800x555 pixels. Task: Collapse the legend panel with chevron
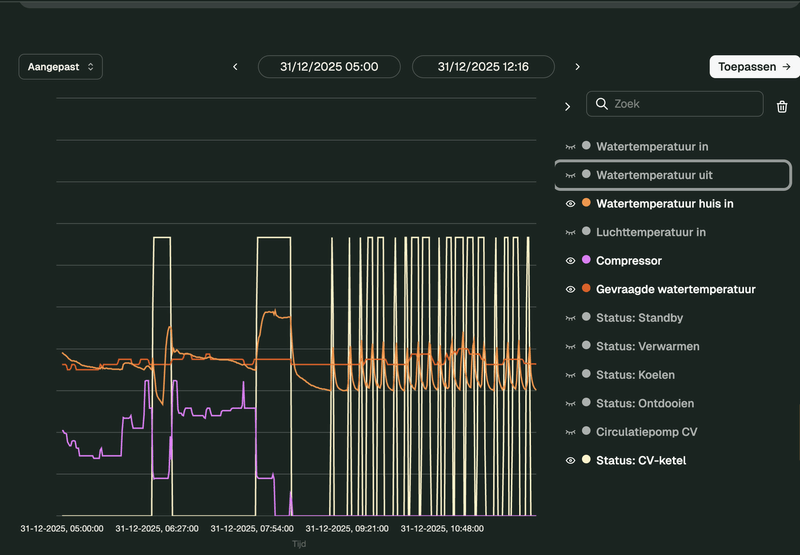pos(568,106)
